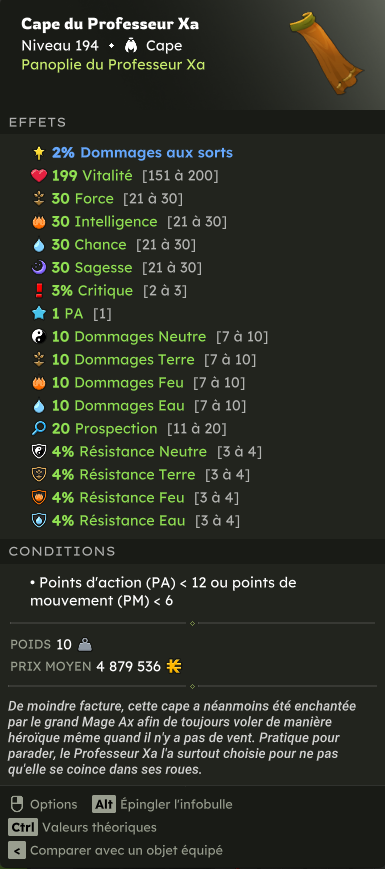Click the EFFETS section header
This screenshot has width=385, height=869.
pos(38,122)
